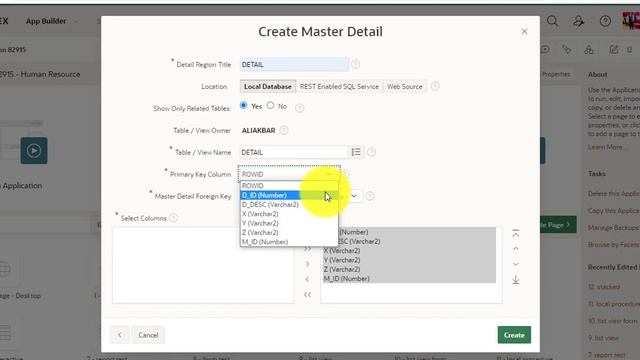This screenshot has width=640, height=360.
Task: Select ROWID option in dropdown list
Action: pyautogui.click(x=289, y=186)
